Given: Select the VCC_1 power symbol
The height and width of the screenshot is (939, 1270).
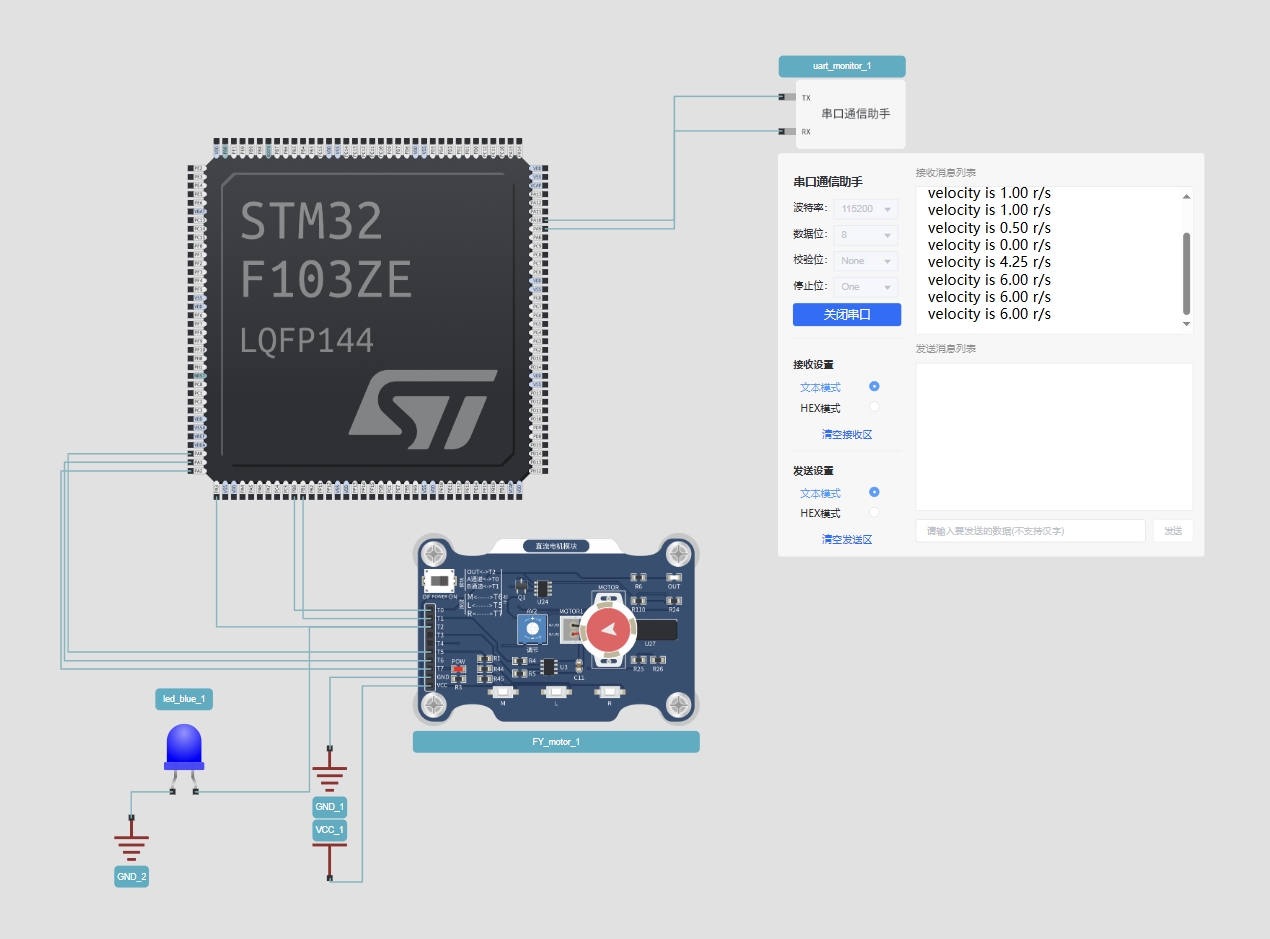Looking at the screenshot, I should pos(330,861).
